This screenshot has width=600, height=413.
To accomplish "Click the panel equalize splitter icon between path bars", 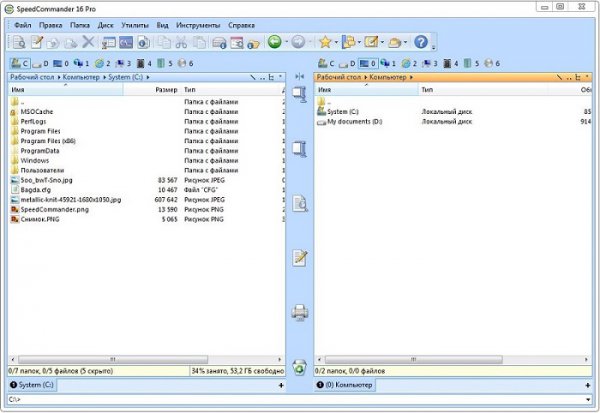I will tap(299, 77).
